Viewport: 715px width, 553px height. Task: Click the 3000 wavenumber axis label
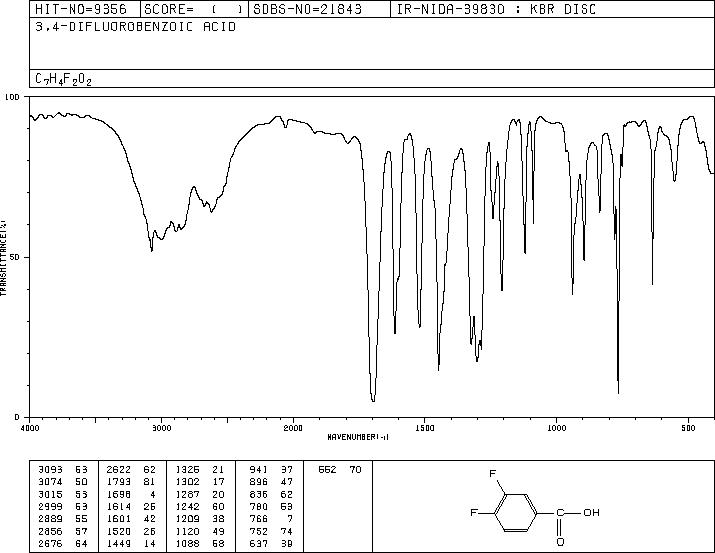pos(161,428)
